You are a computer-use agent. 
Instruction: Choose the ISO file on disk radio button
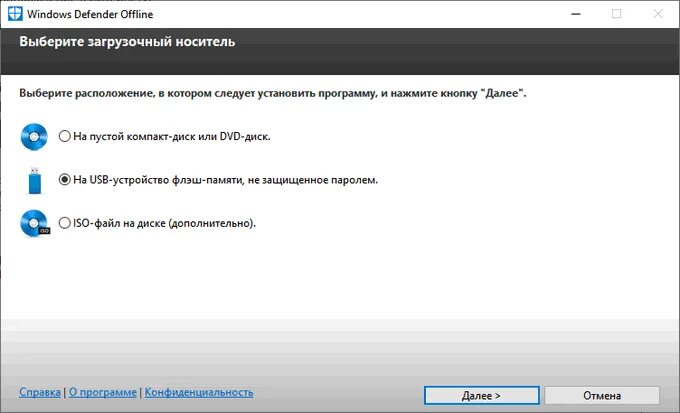(65, 223)
